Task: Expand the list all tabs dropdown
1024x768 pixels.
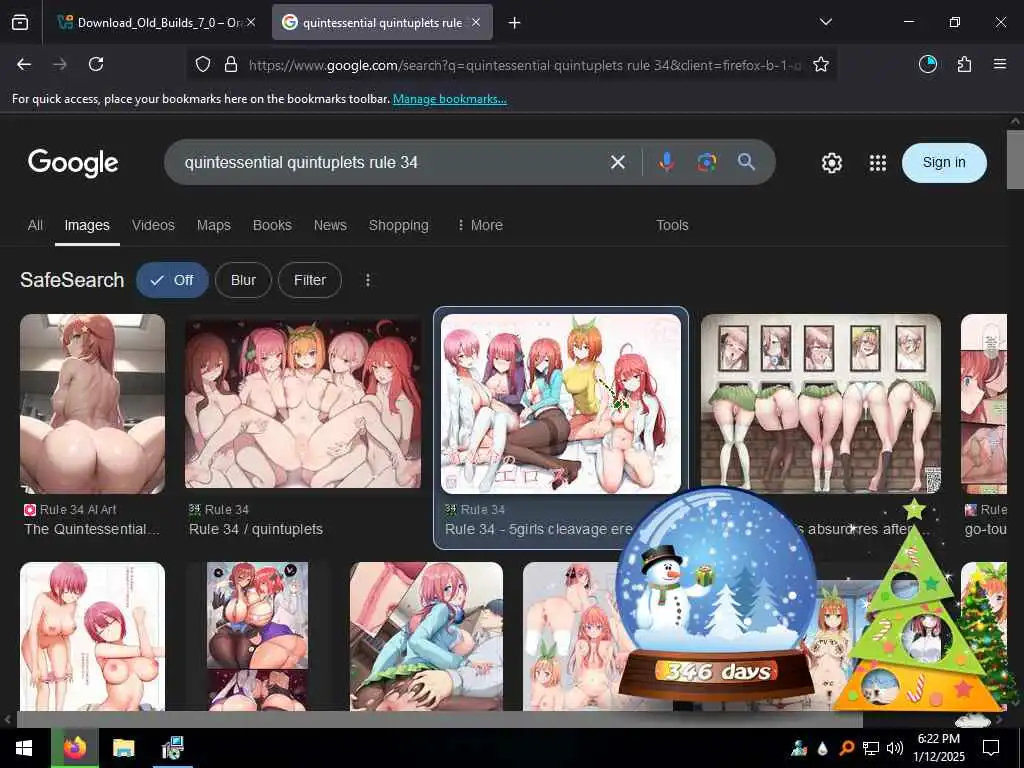Action: [825, 22]
